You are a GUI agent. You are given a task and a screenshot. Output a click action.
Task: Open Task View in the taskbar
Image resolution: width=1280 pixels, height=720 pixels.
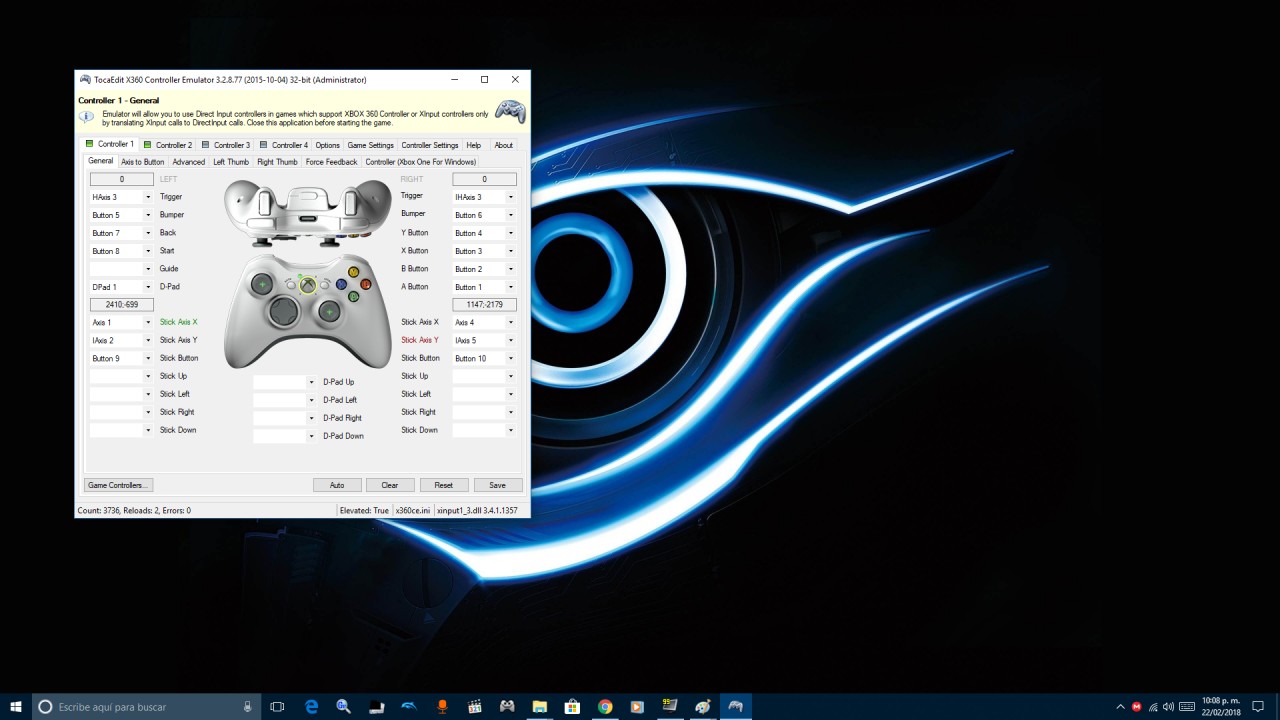[277, 707]
